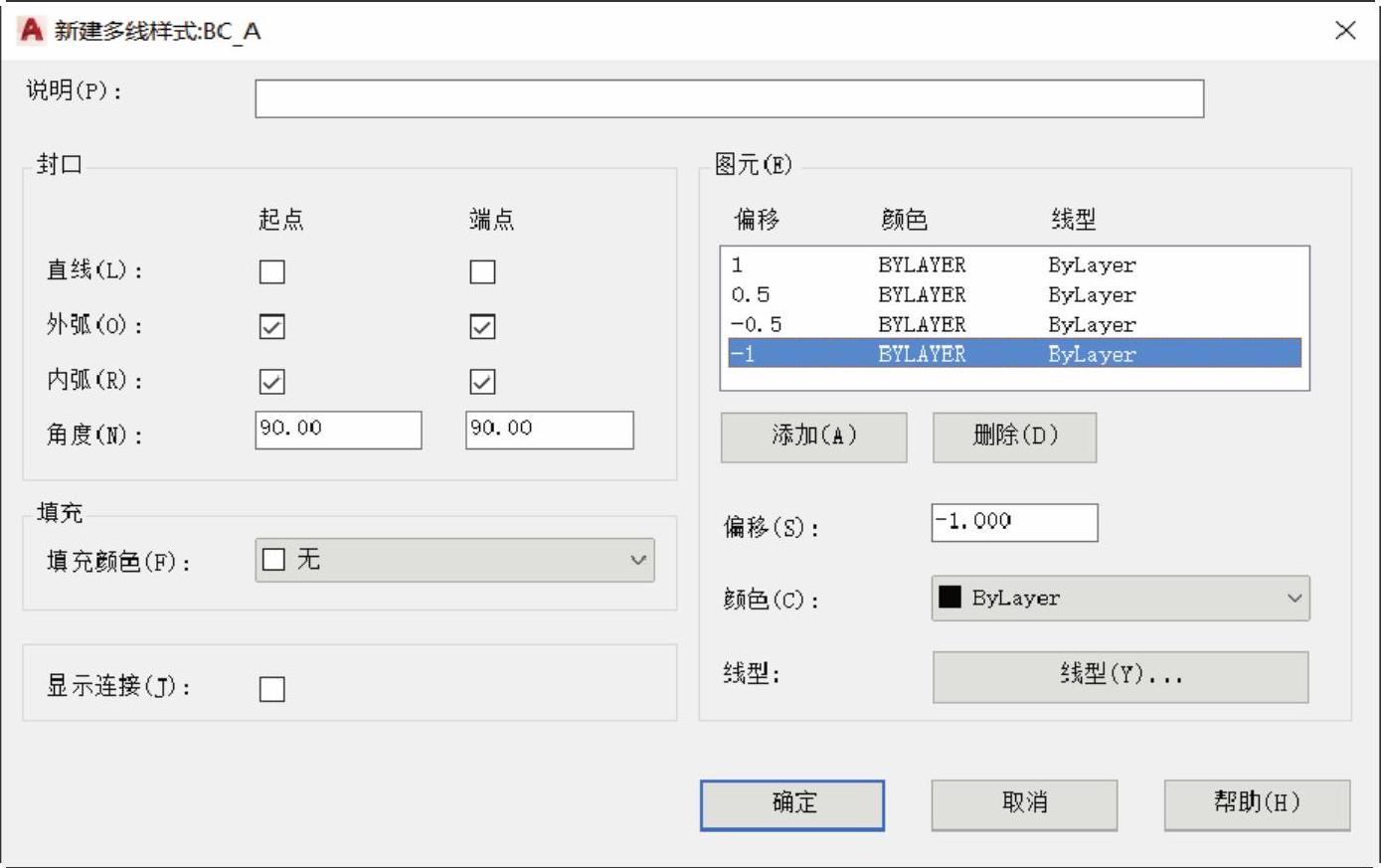Close the new multiline style dialog
This screenshot has height=868, width=1381.
coord(1345,31)
